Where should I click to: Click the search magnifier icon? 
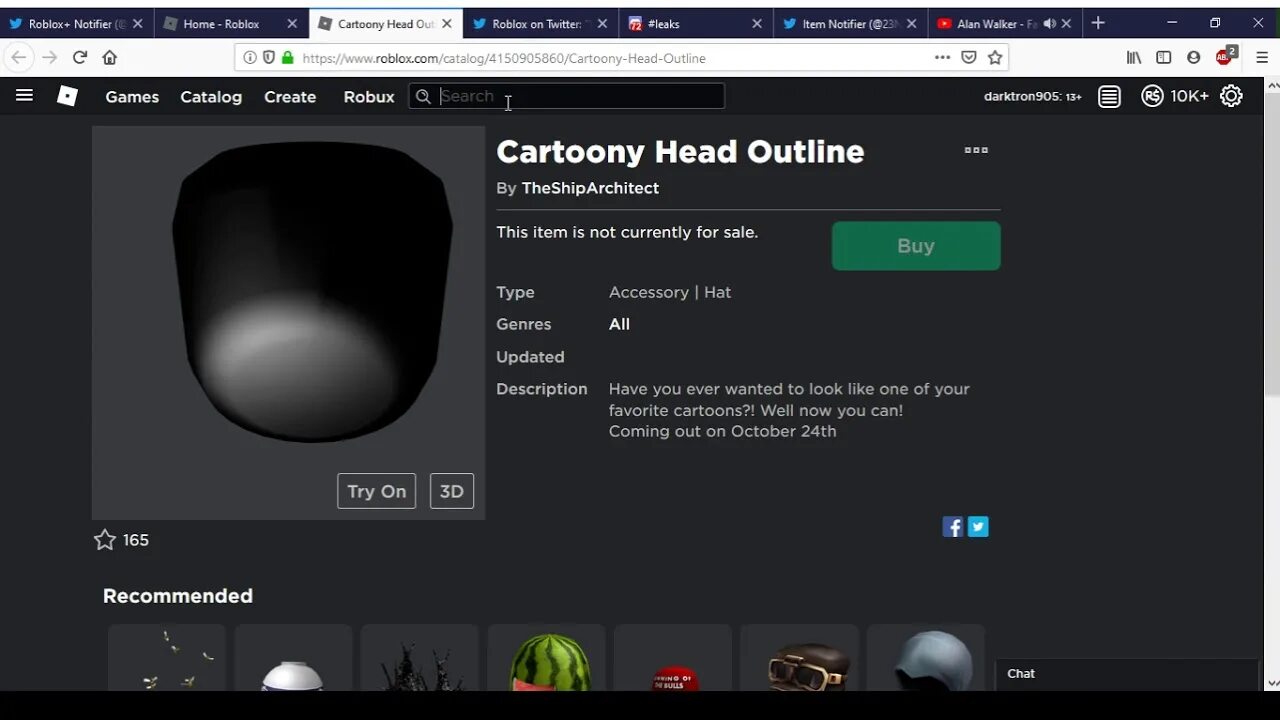point(423,96)
